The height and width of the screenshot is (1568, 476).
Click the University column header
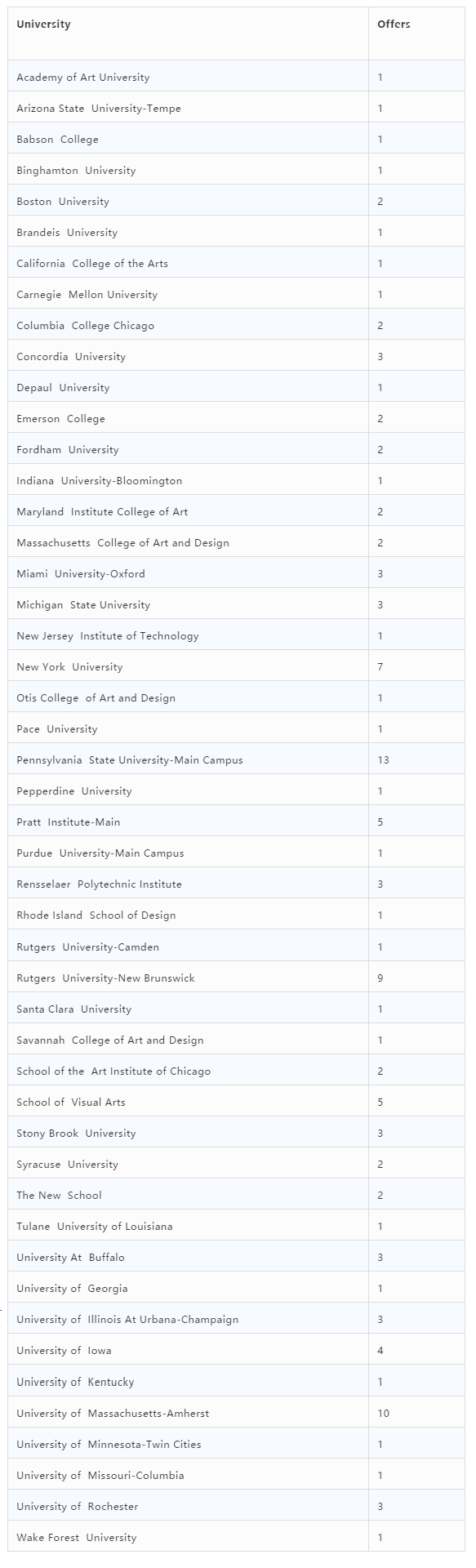43,24
